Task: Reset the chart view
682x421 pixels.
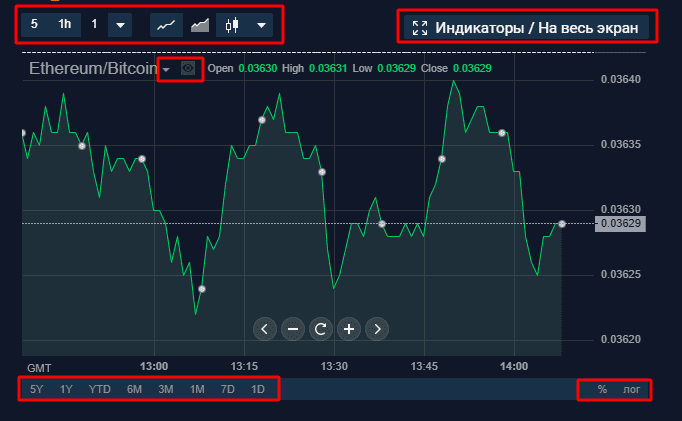Action: (x=321, y=329)
